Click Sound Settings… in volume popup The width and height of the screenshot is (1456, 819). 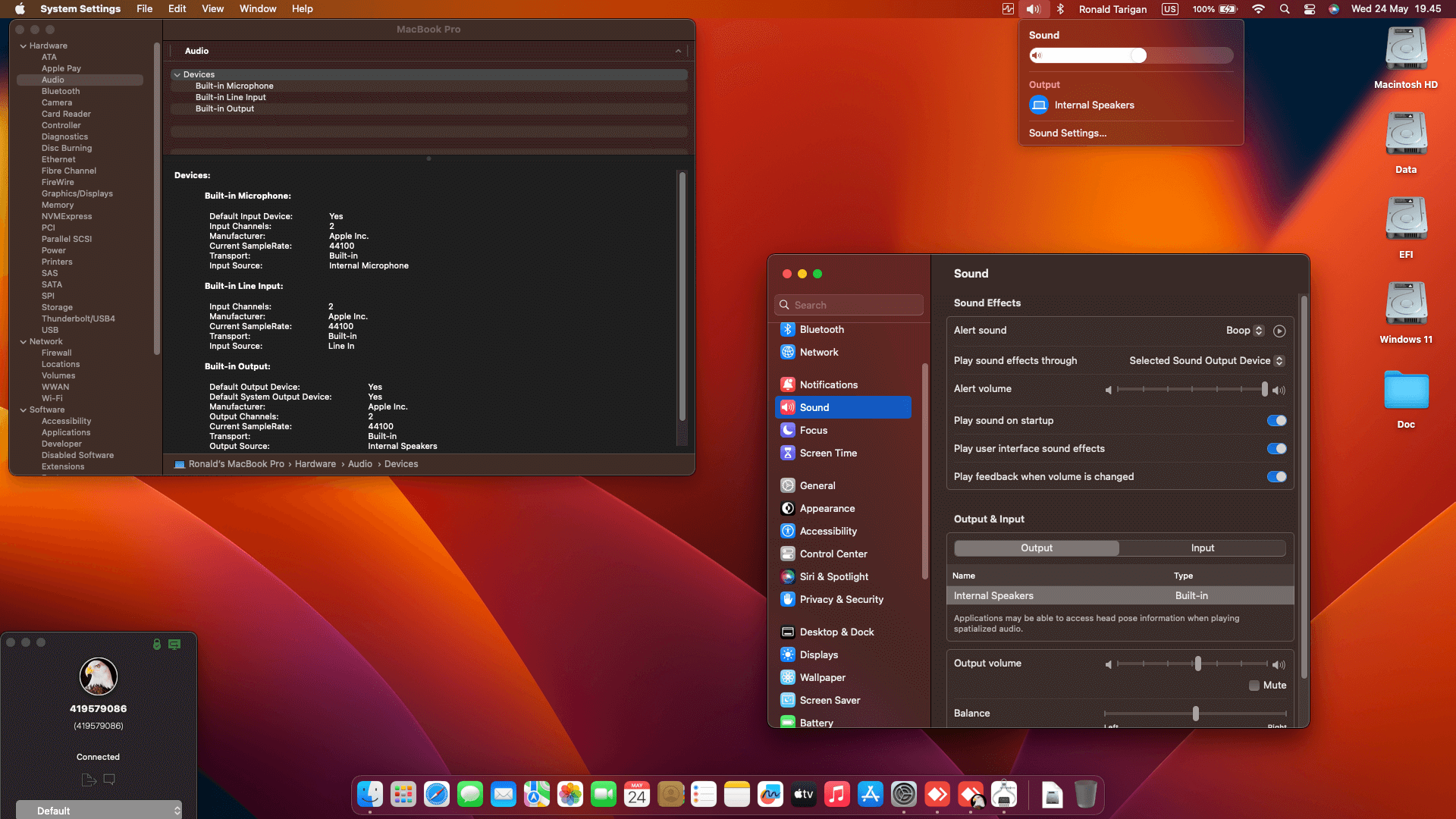pos(1067,133)
